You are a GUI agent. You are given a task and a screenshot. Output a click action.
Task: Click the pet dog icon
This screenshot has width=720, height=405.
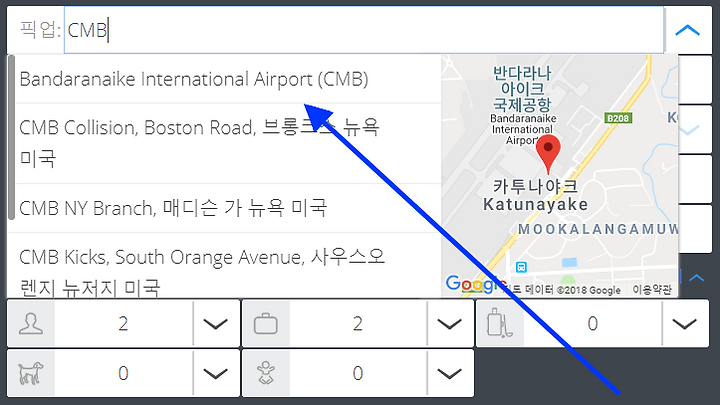click(31, 373)
